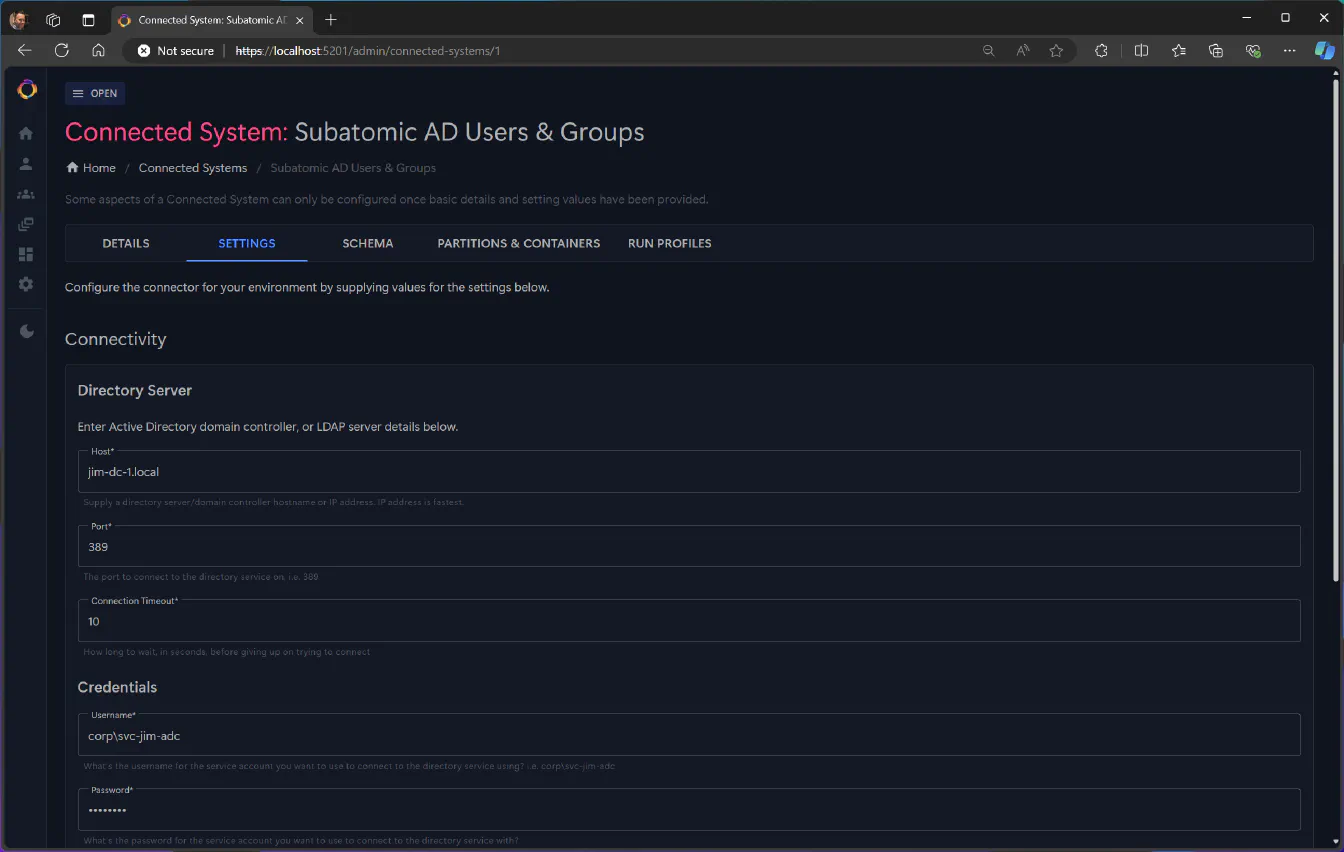Toggle dark mode with the moon icon
This screenshot has width=1344, height=852.
click(26, 332)
